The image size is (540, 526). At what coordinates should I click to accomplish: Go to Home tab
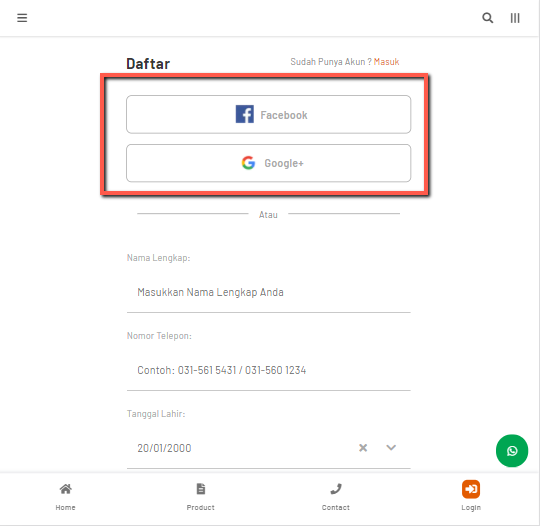(x=65, y=496)
